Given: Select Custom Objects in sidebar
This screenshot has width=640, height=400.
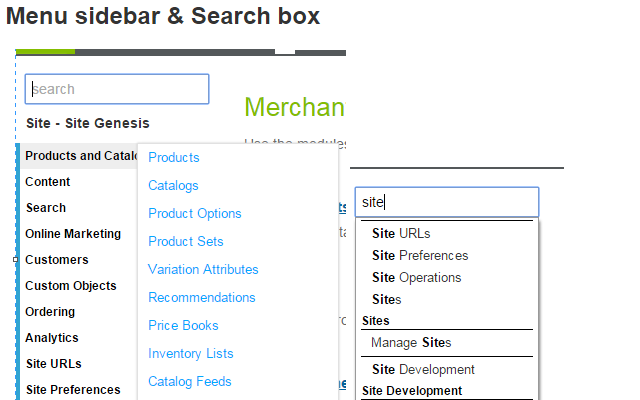Looking at the screenshot, I should coord(71,286).
